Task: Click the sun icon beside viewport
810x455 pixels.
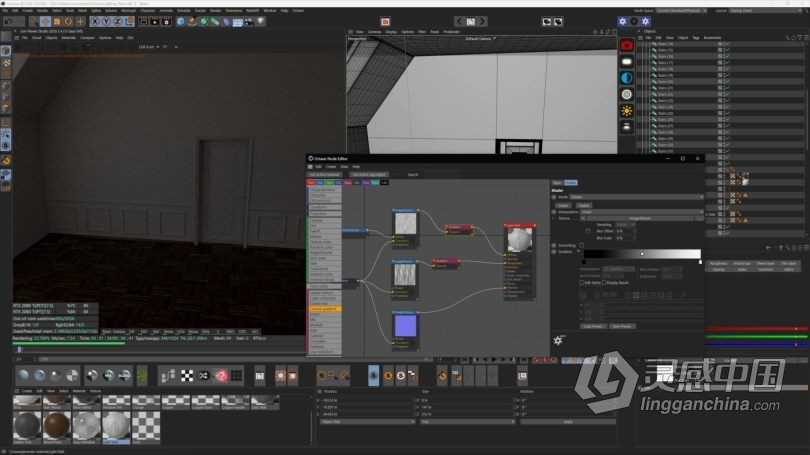Action: click(x=627, y=111)
